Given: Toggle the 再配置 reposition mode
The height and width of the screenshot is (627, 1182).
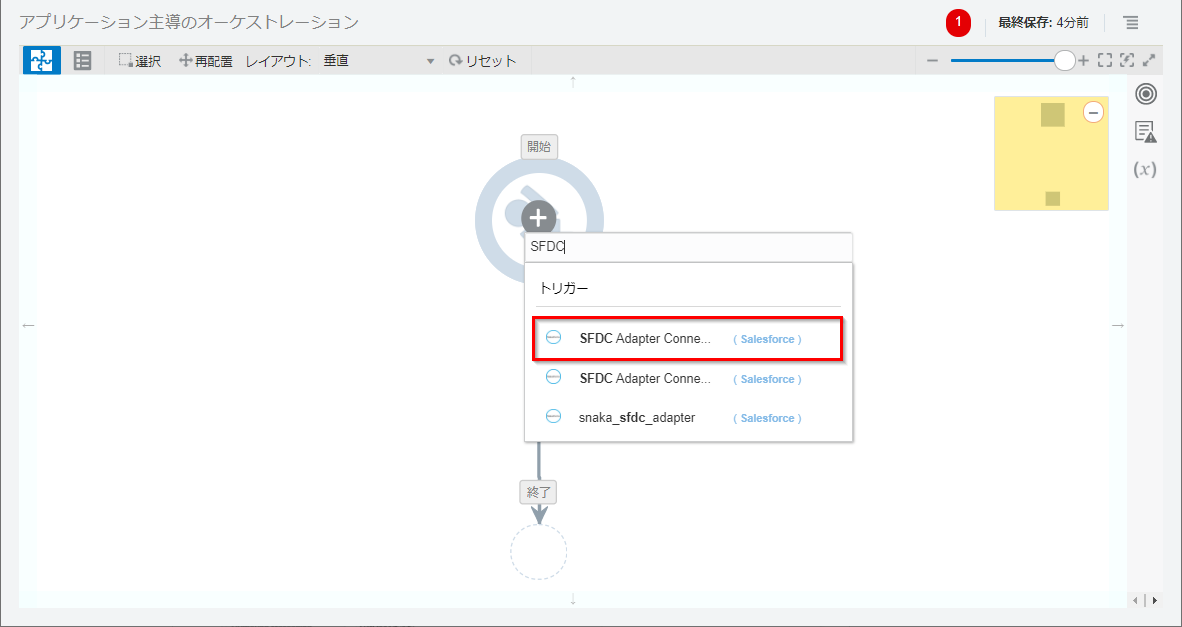Looking at the screenshot, I should pyautogui.click(x=205, y=61).
